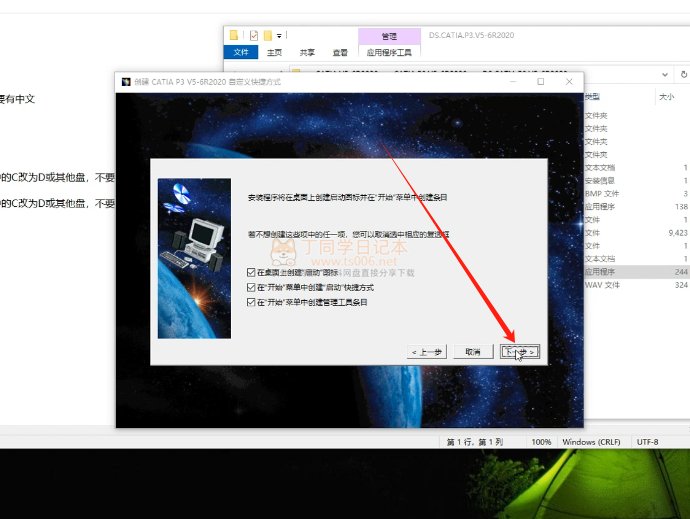Open the quick access toolbar customize arrow
Screen dimensions: 690x519
(279, 36)
